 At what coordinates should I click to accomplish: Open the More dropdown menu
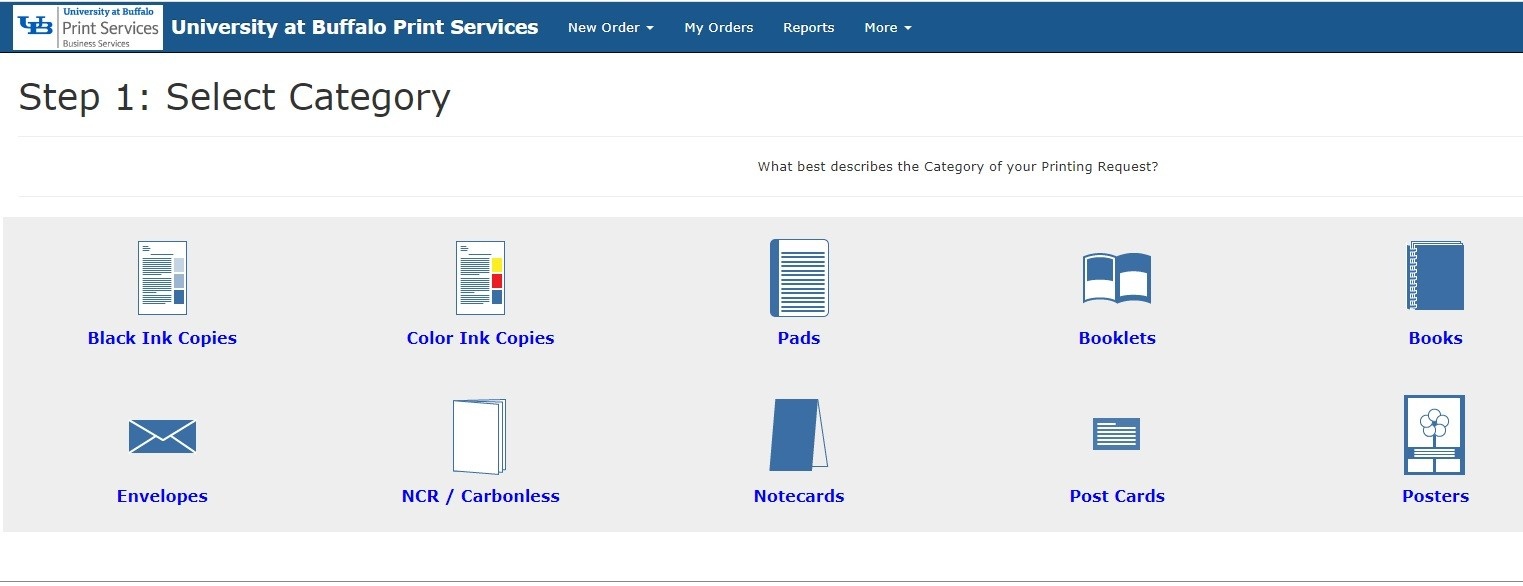(888, 28)
